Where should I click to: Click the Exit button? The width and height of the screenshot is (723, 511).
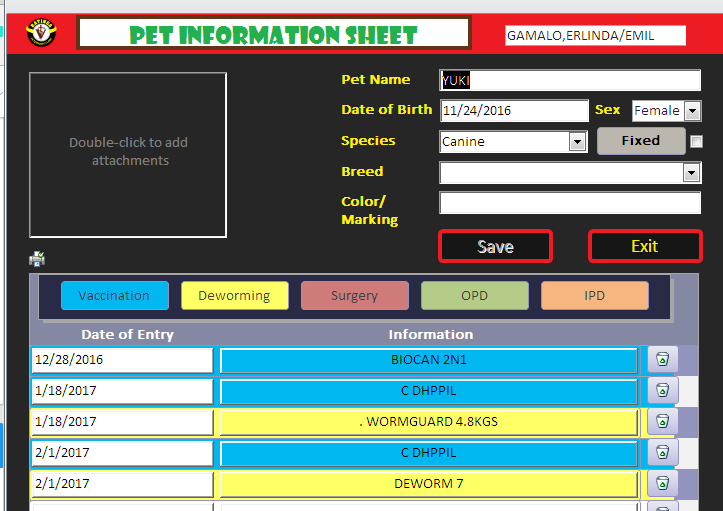click(x=644, y=246)
